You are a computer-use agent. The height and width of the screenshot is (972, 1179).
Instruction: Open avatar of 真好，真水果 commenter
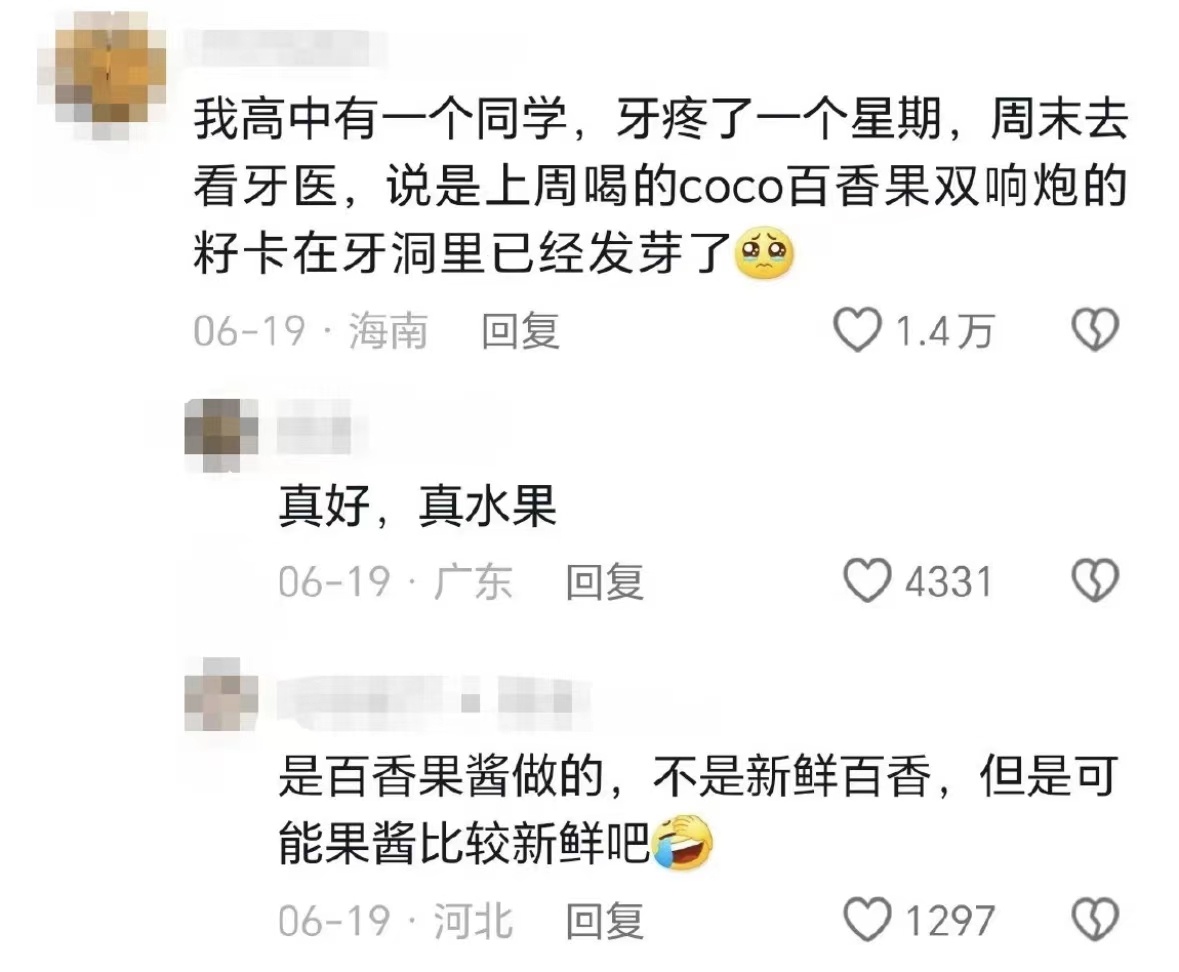221,434
